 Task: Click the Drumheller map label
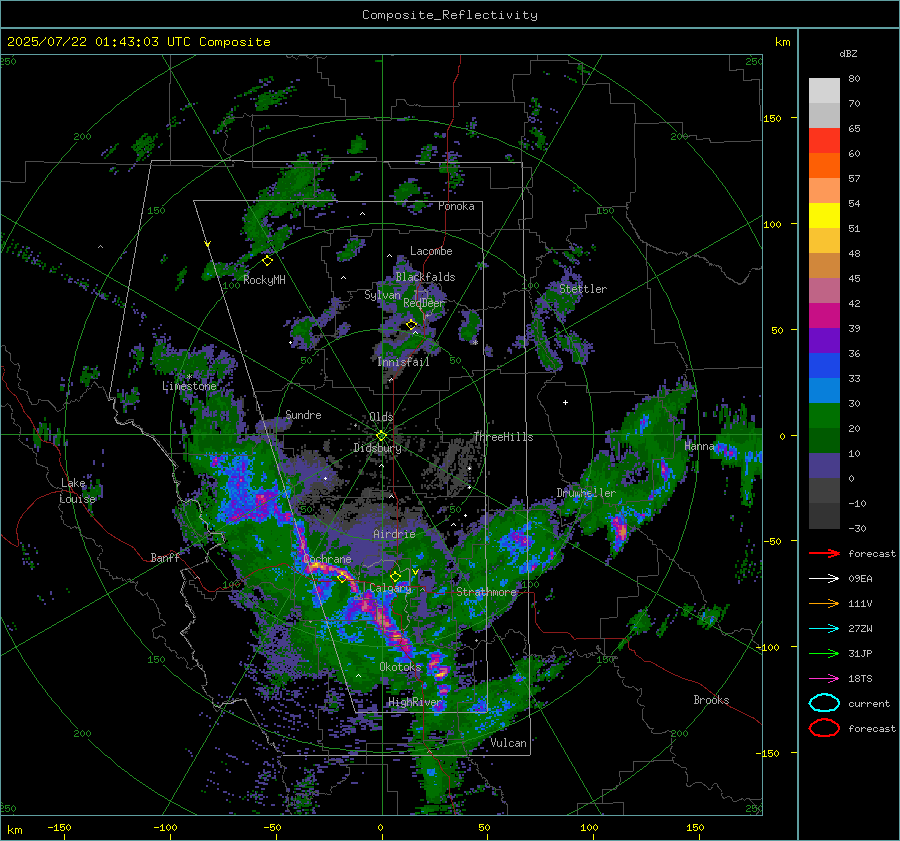click(x=586, y=493)
